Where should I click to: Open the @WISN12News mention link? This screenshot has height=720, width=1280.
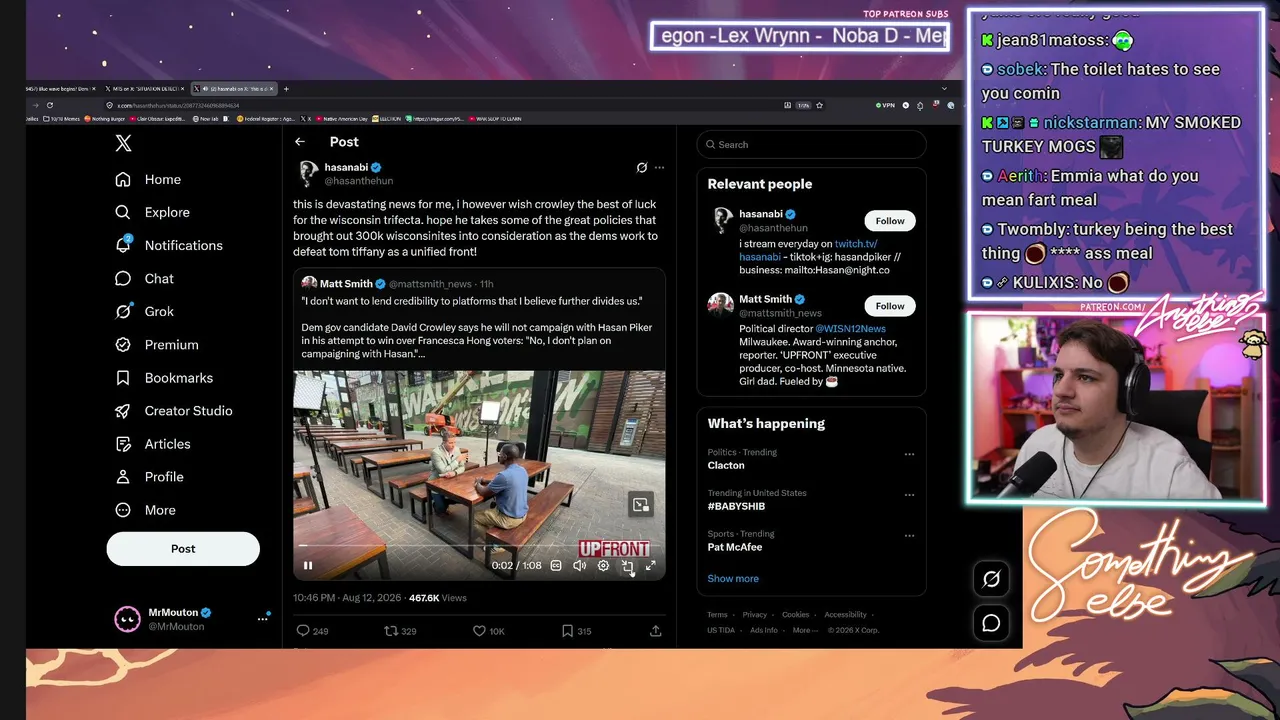(x=850, y=328)
